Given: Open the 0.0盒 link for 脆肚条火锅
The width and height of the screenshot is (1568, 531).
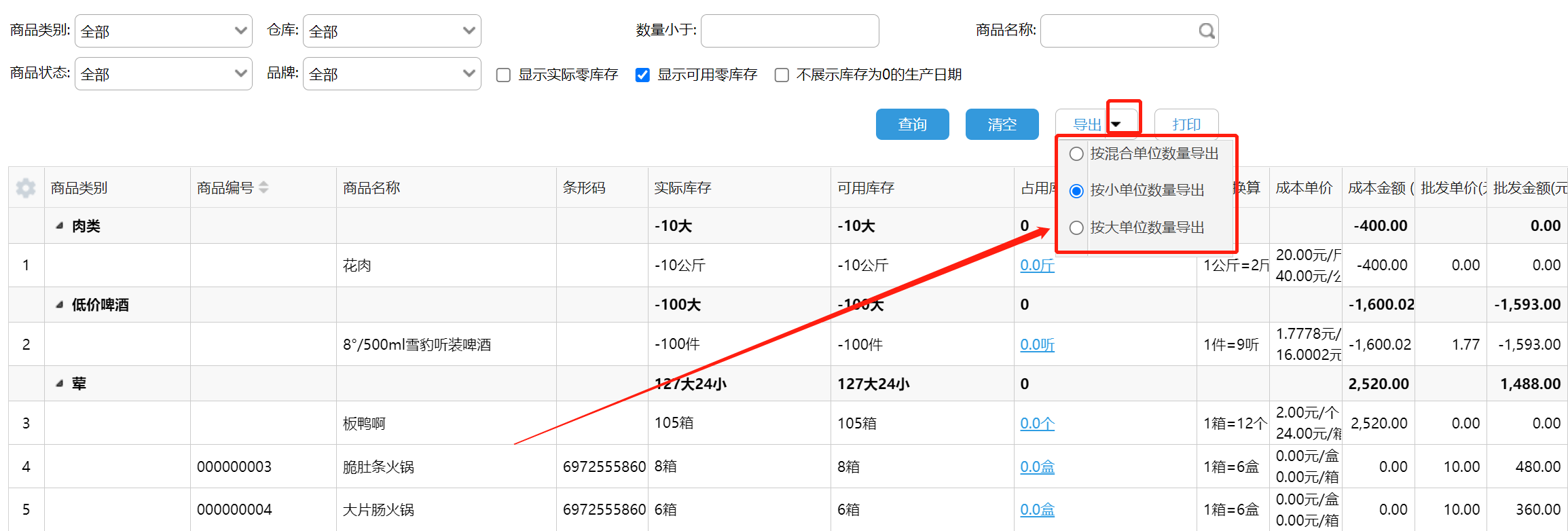Looking at the screenshot, I should [1037, 467].
